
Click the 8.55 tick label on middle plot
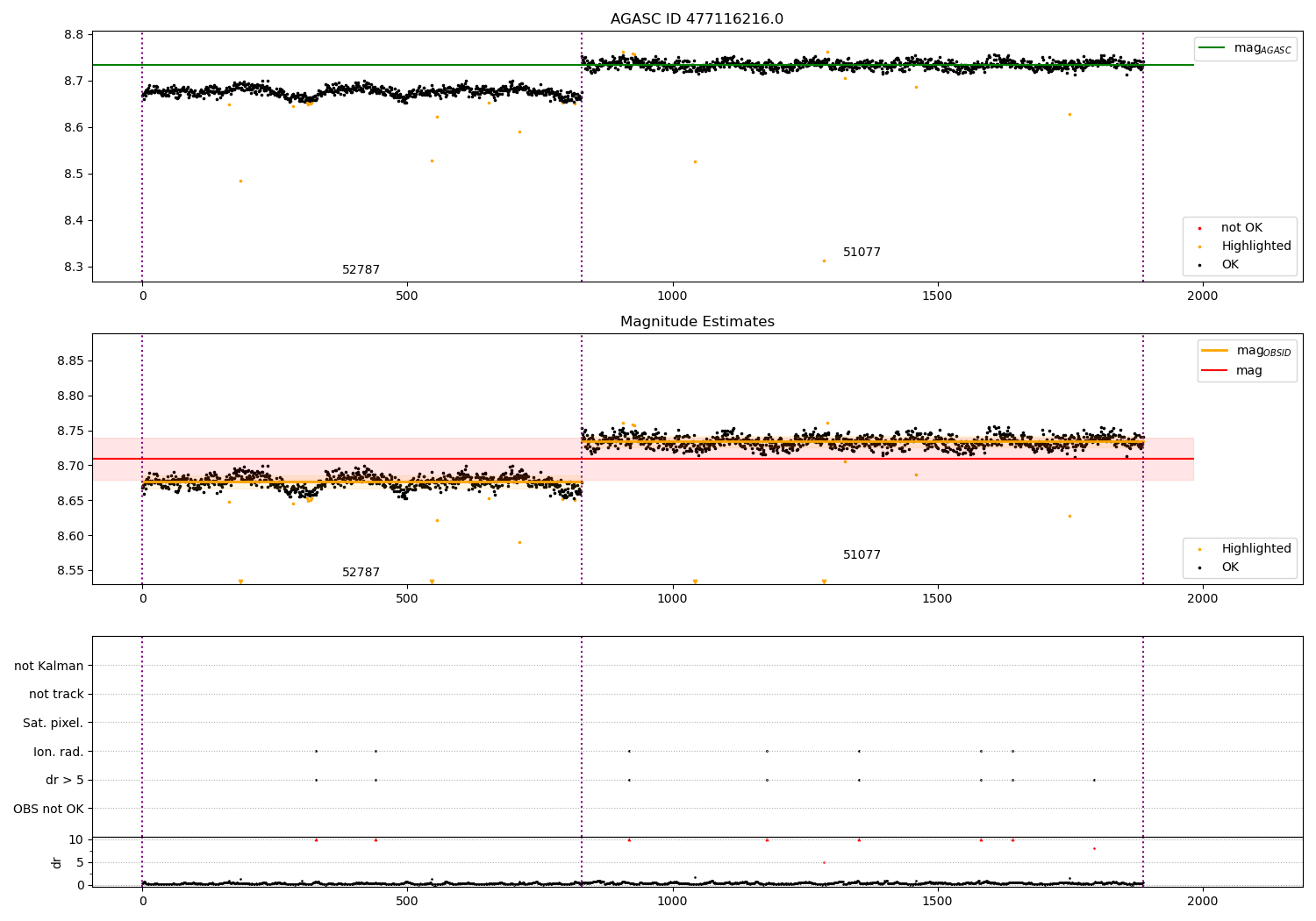coord(71,570)
